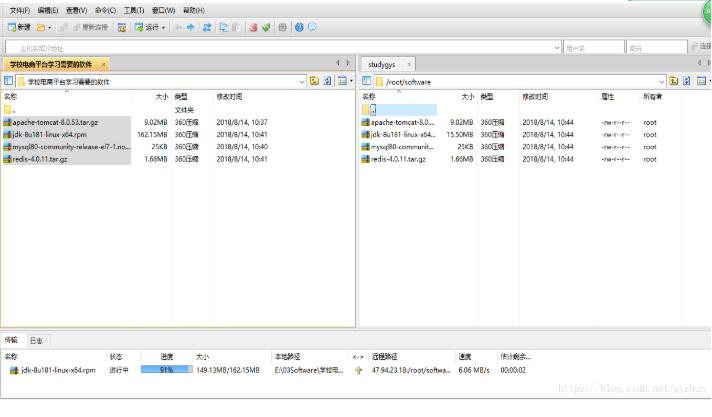Click the synchronize arrows toolbar icon
The image size is (712, 417).
pos(207,27)
